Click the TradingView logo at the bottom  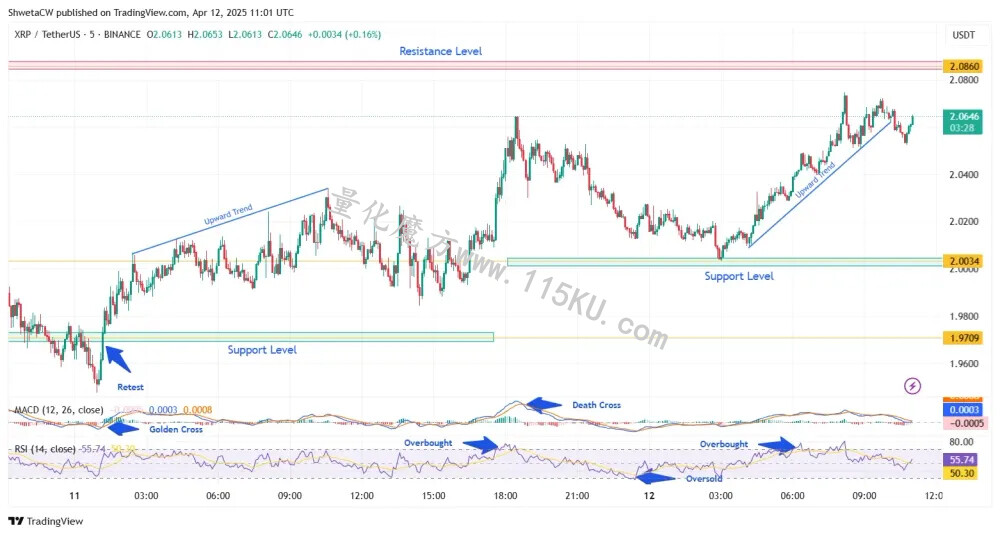click(46, 521)
